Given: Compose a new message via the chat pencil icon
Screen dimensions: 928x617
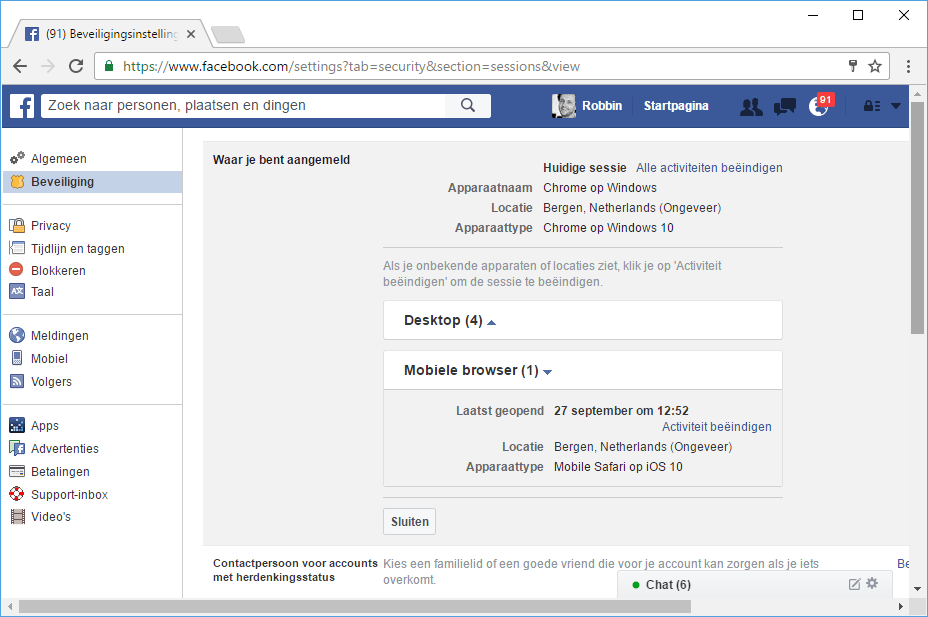Looking at the screenshot, I should click(852, 584).
